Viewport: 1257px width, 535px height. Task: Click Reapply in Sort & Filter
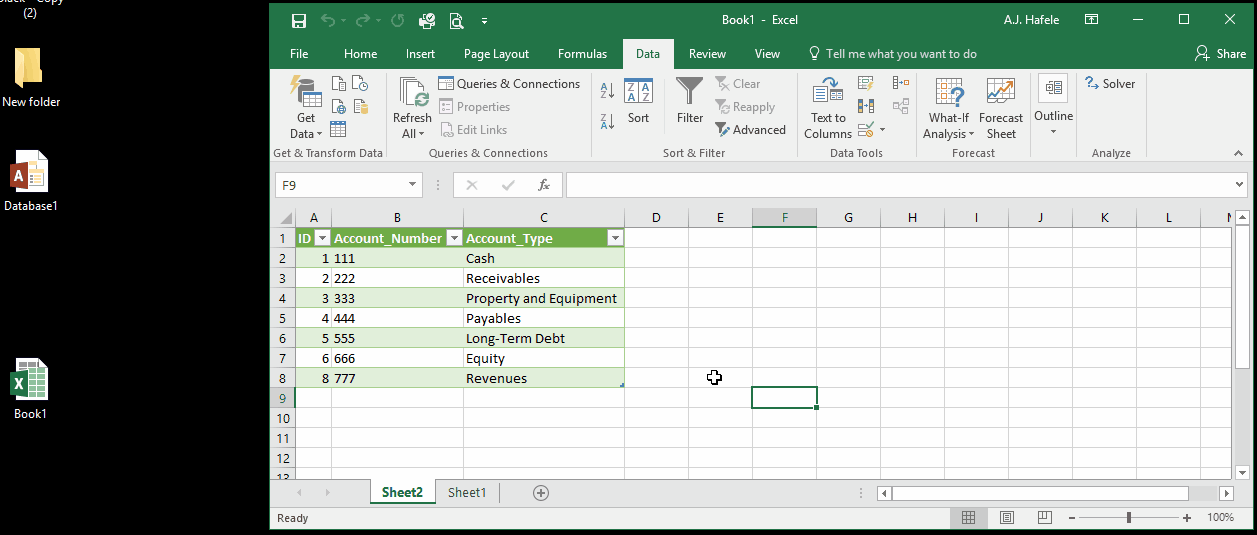(x=745, y=107)
